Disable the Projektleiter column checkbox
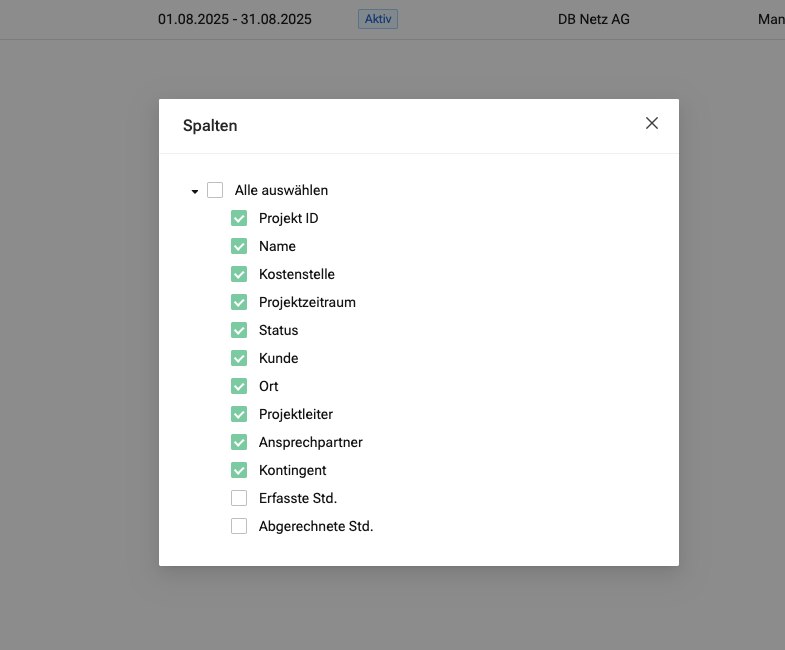The height and width of the screenshot is (650, 785). coord(239,414)
